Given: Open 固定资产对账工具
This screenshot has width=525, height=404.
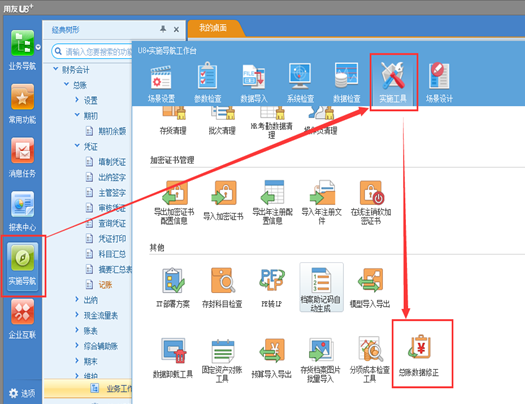Looking at the screenshot, I should point(222,360).
